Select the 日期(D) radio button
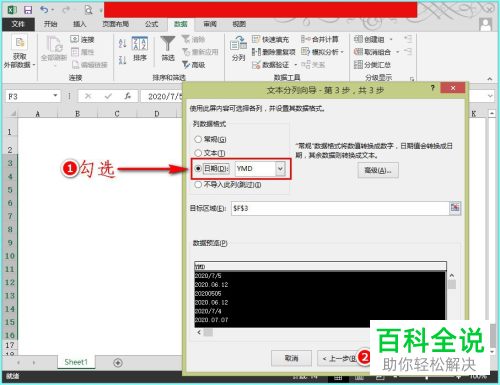The width and height of the screenshot is (500, 385). coord(198,169)
